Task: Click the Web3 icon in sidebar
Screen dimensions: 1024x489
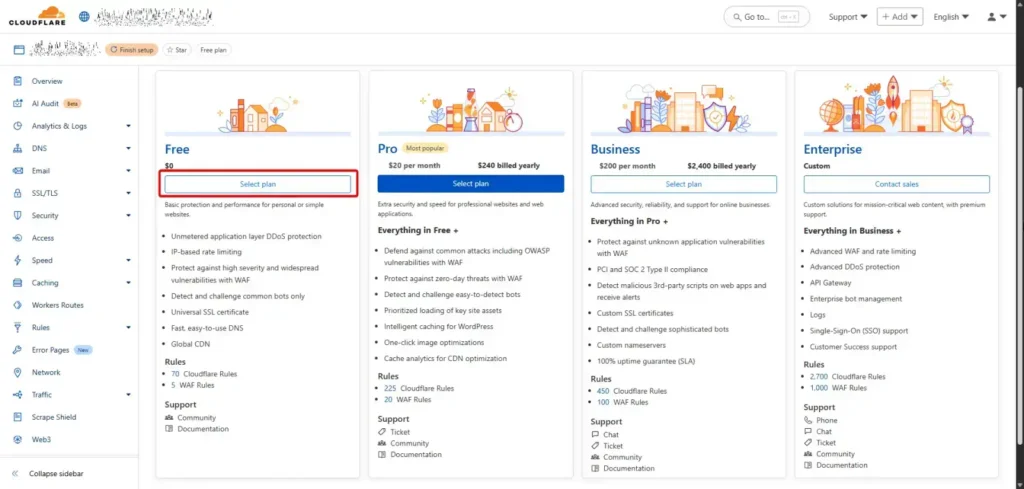Action: point(18,439)
